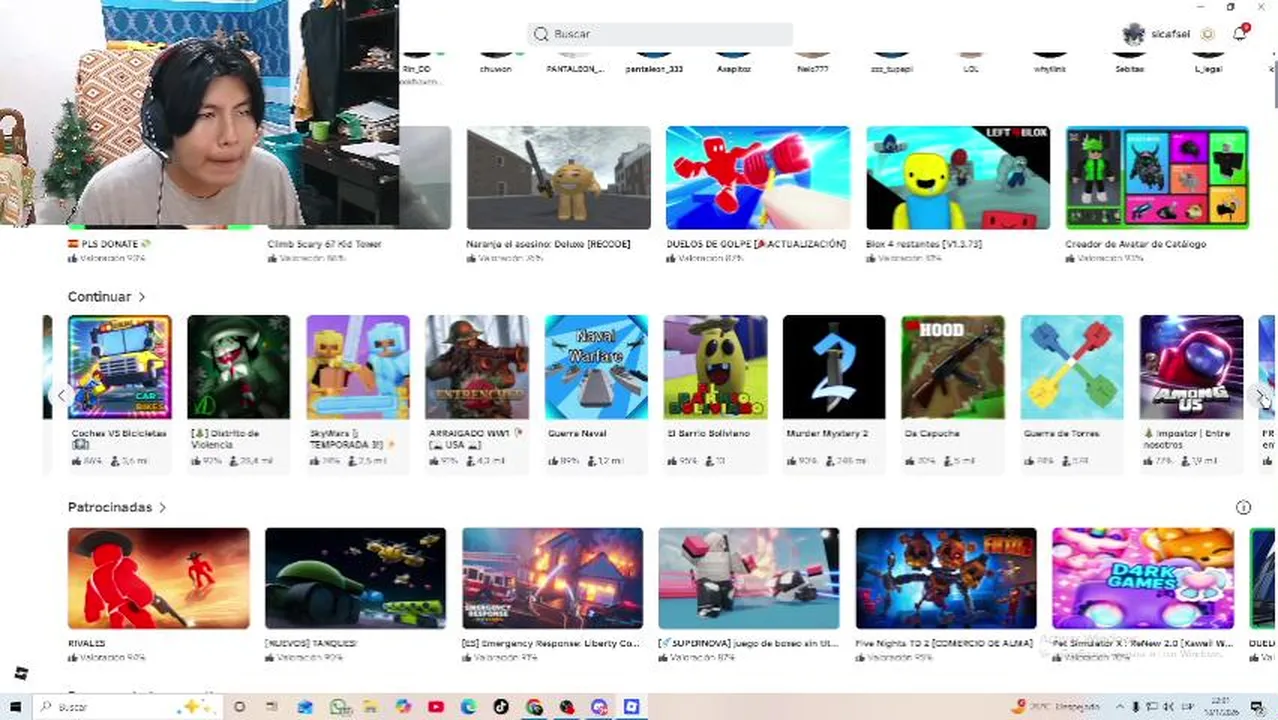The height and width of the screenshot is (720, 1278).
Task: Click the Buscar search field at top
Action: [660, 34]
